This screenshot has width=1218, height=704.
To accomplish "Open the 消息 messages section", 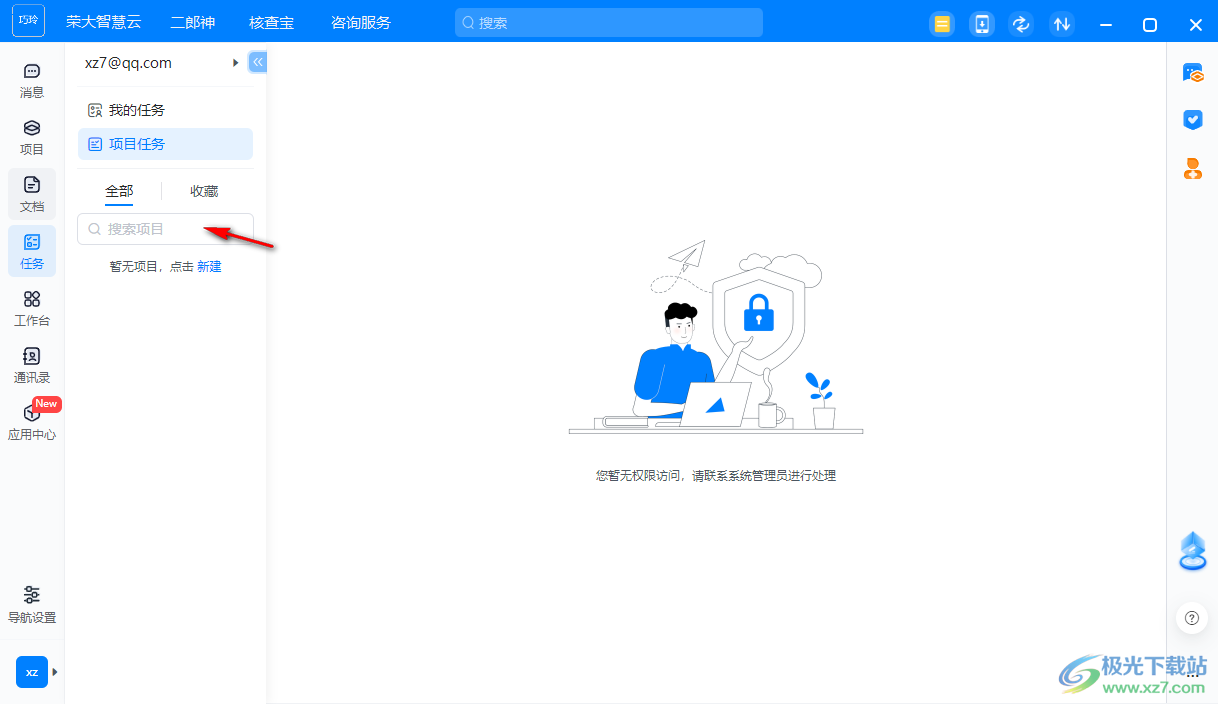I will (x=32, y=81).
